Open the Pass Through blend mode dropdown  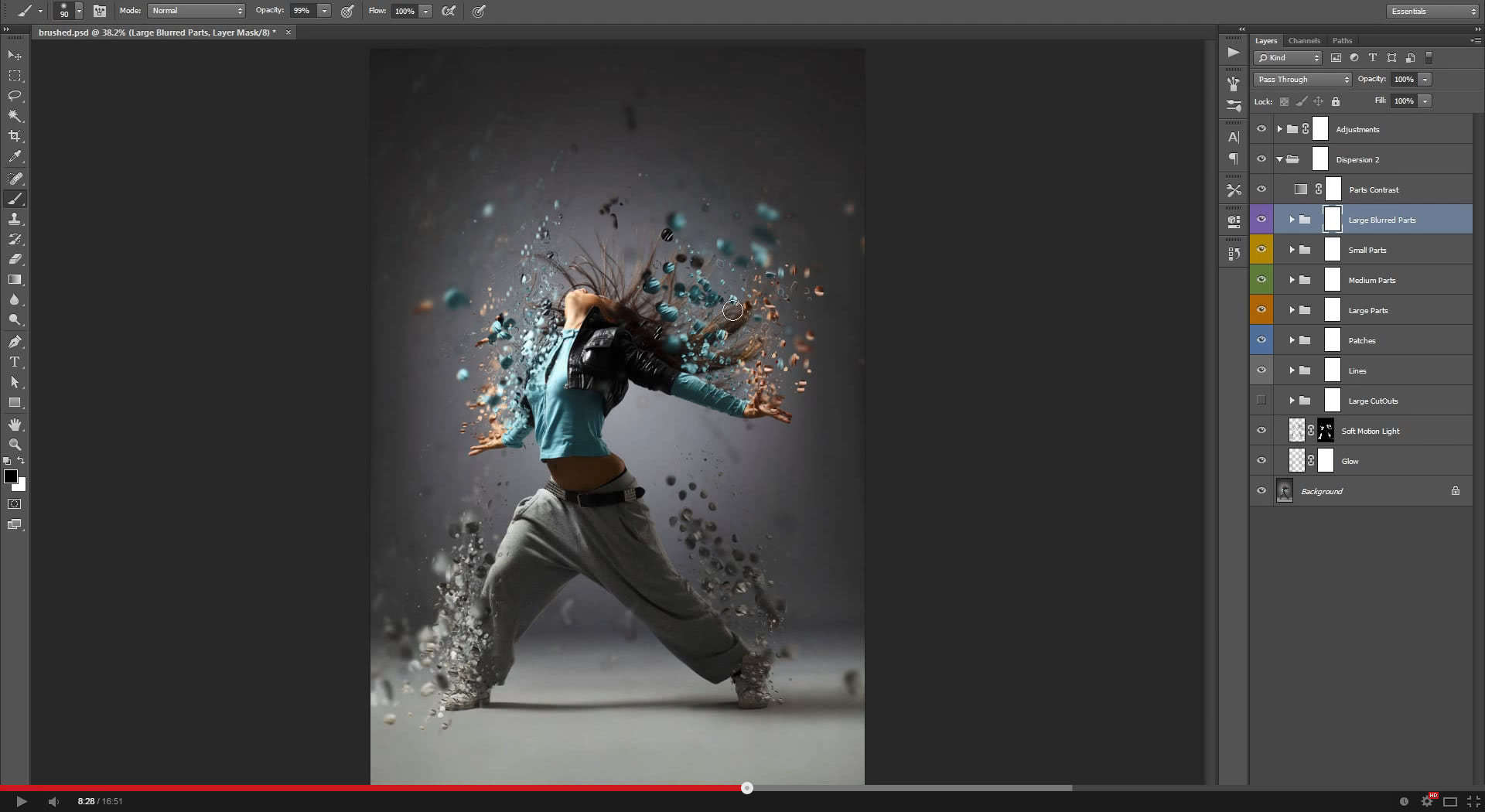click(1302, 80)
